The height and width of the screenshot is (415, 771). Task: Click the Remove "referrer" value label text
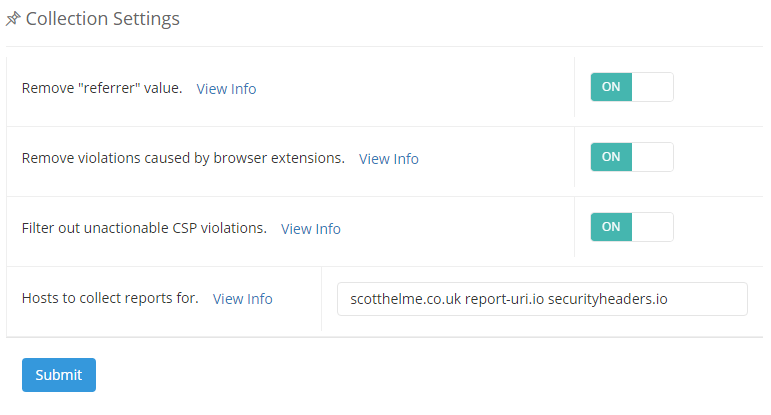coord(102,88)
